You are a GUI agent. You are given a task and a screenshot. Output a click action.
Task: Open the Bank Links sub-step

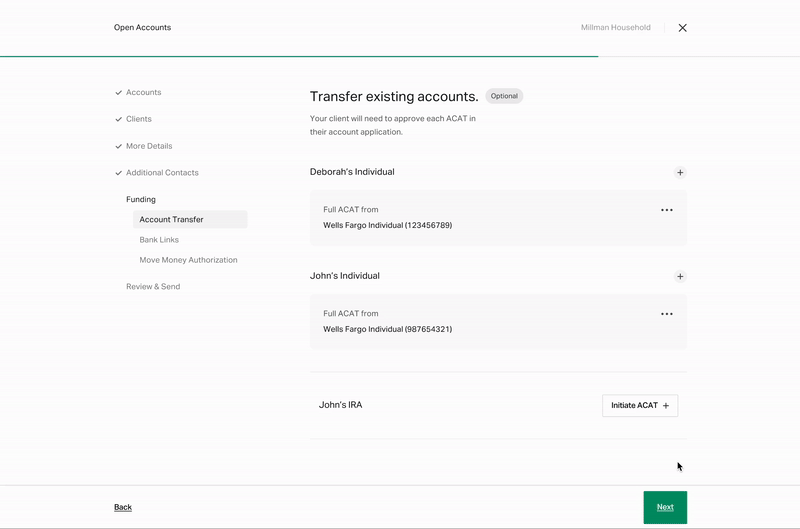pos(159,240)
